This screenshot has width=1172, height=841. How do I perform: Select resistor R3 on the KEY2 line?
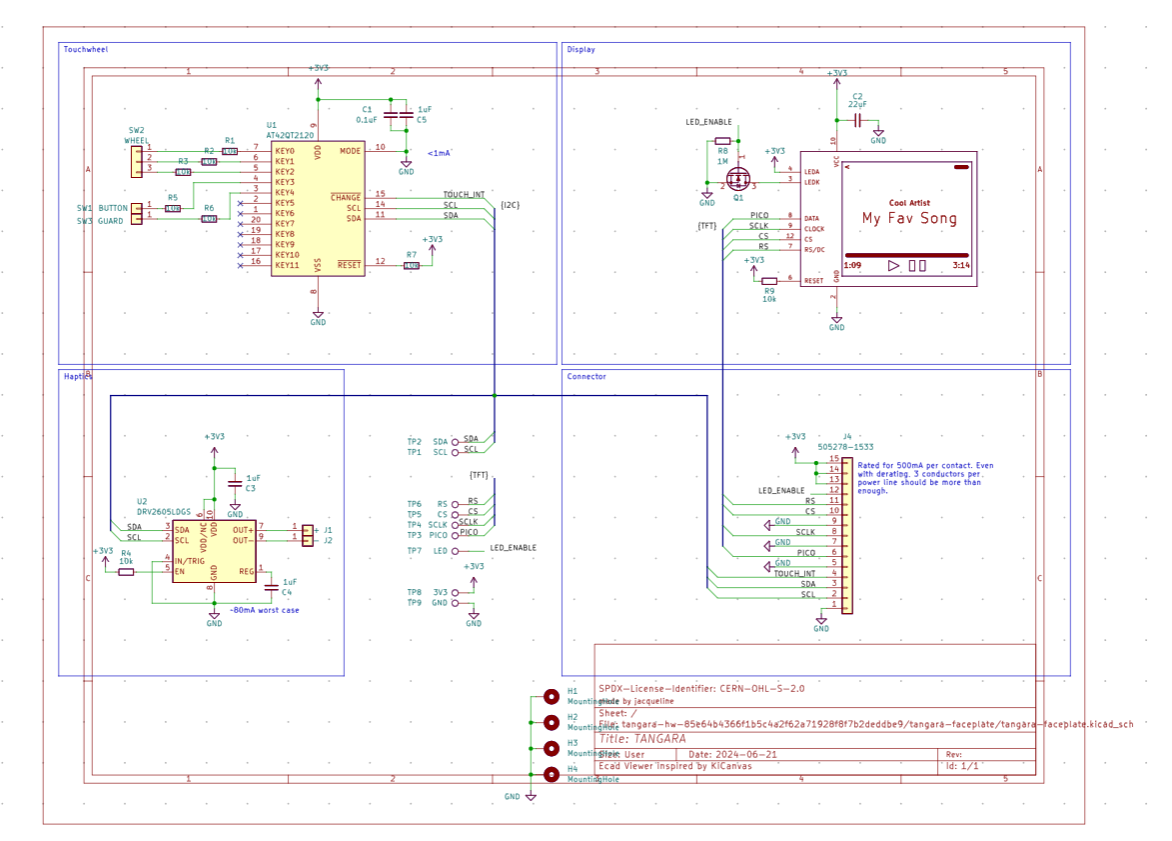coord(183,172)
